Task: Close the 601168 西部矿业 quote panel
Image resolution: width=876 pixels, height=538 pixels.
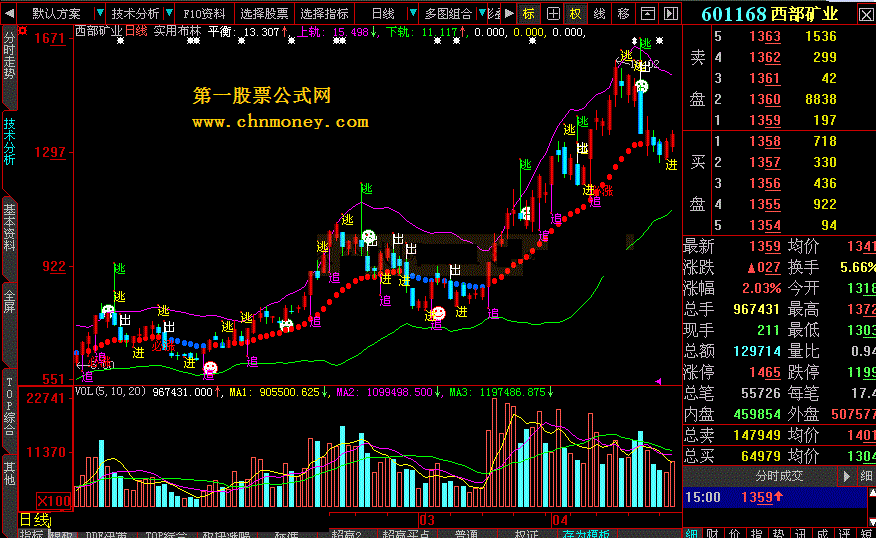Action: (x=866, y=14)
